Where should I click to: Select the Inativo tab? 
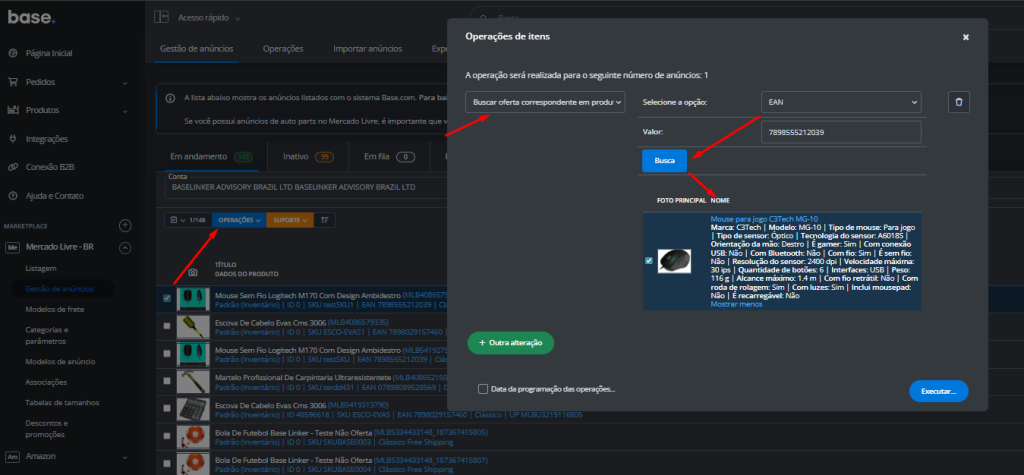pyautogui.click(x=308, y=157)
